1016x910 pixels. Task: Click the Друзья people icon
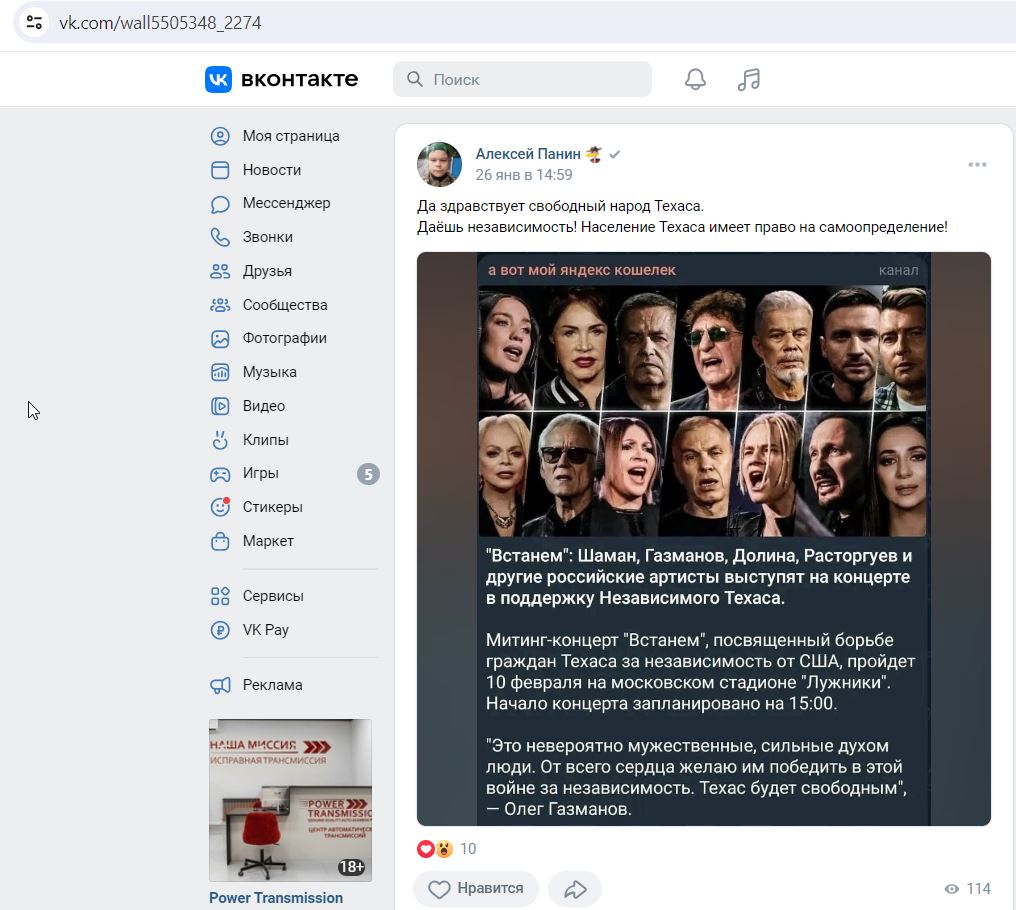click(x=220, y=271)
